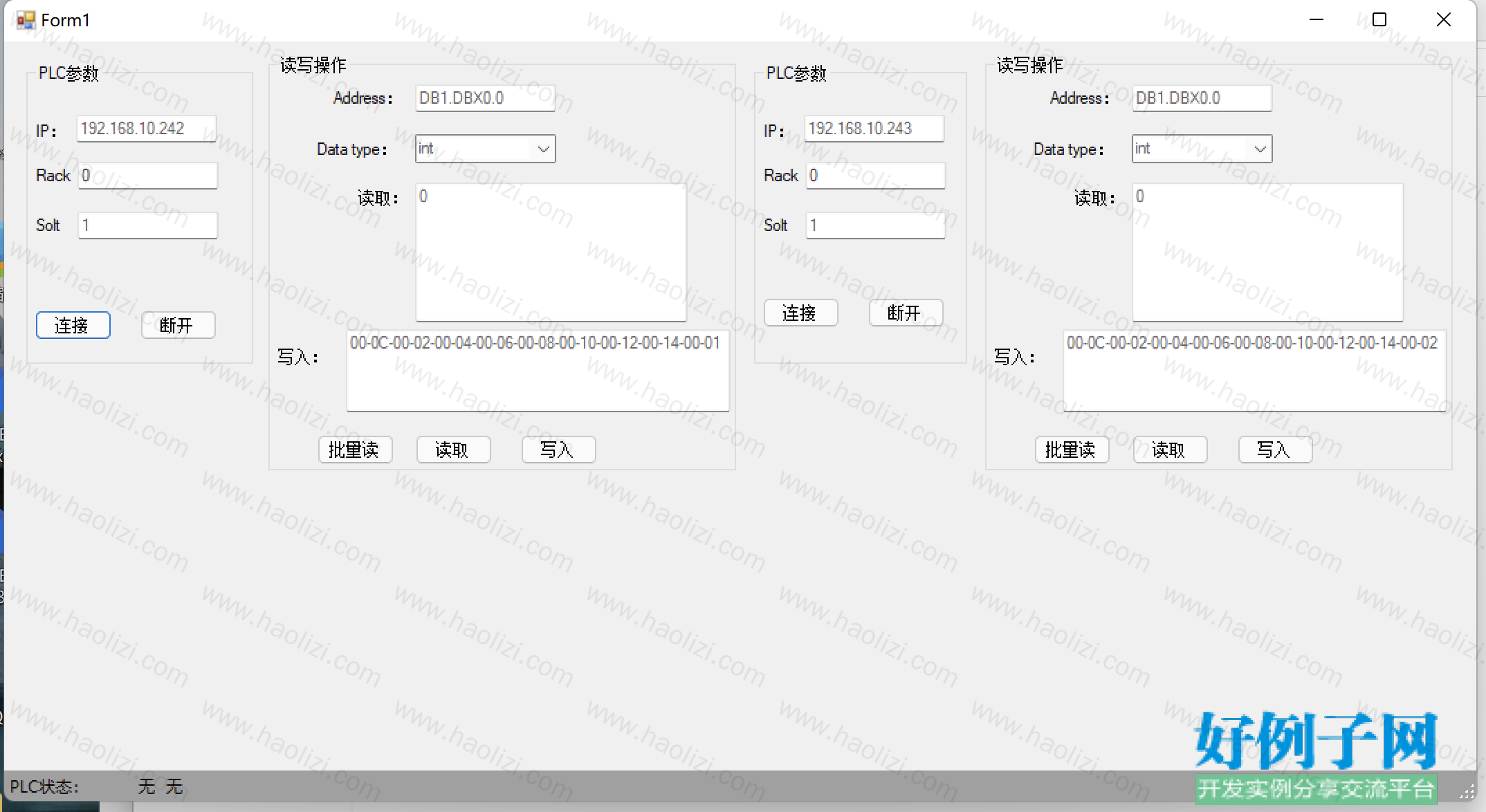The height and width of the screenshot is (812, 1486).
Task: Focus the Solt field of the first PLC
Action: click(x=147, y=225)
